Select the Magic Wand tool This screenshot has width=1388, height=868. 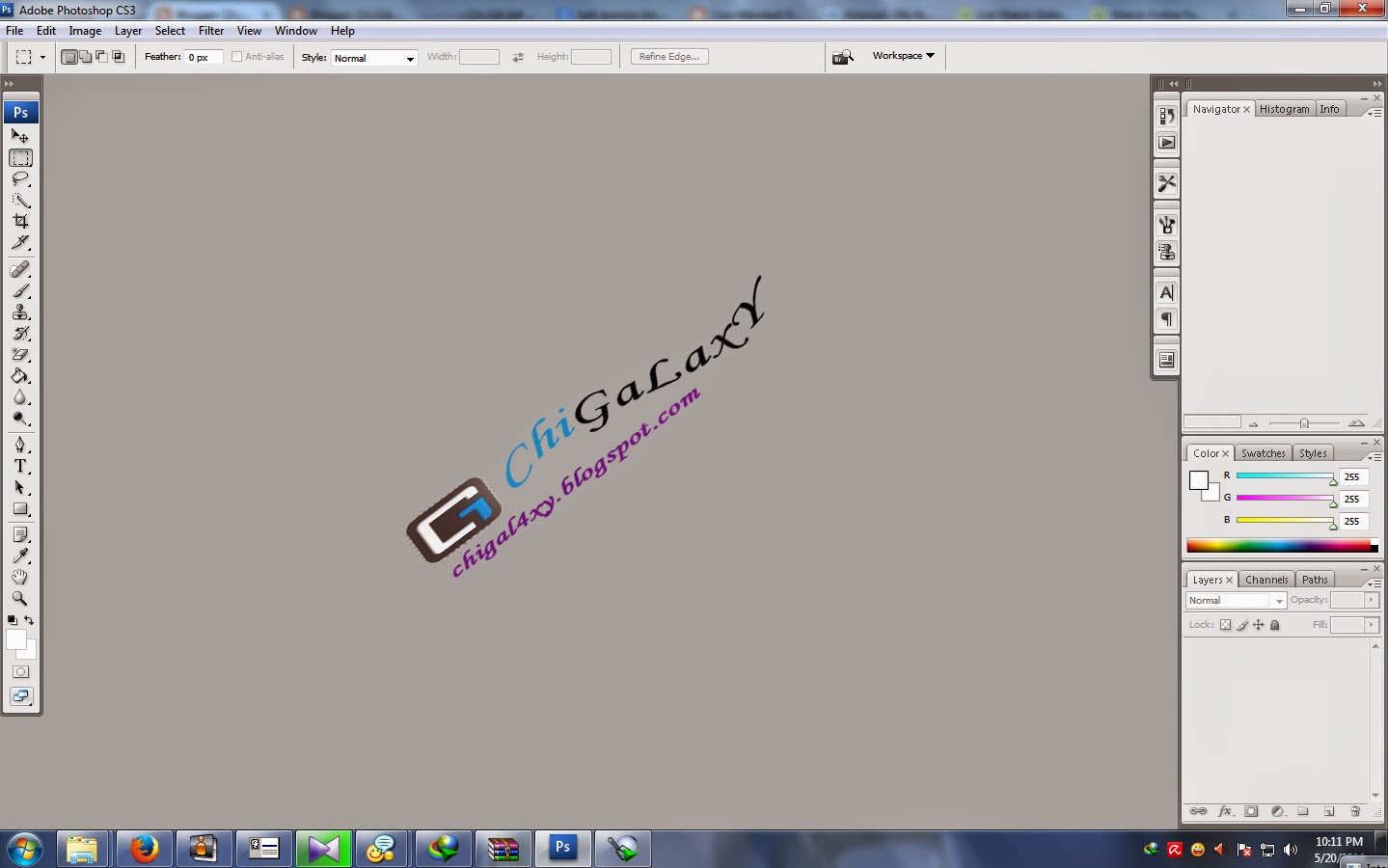coord(20,200)
